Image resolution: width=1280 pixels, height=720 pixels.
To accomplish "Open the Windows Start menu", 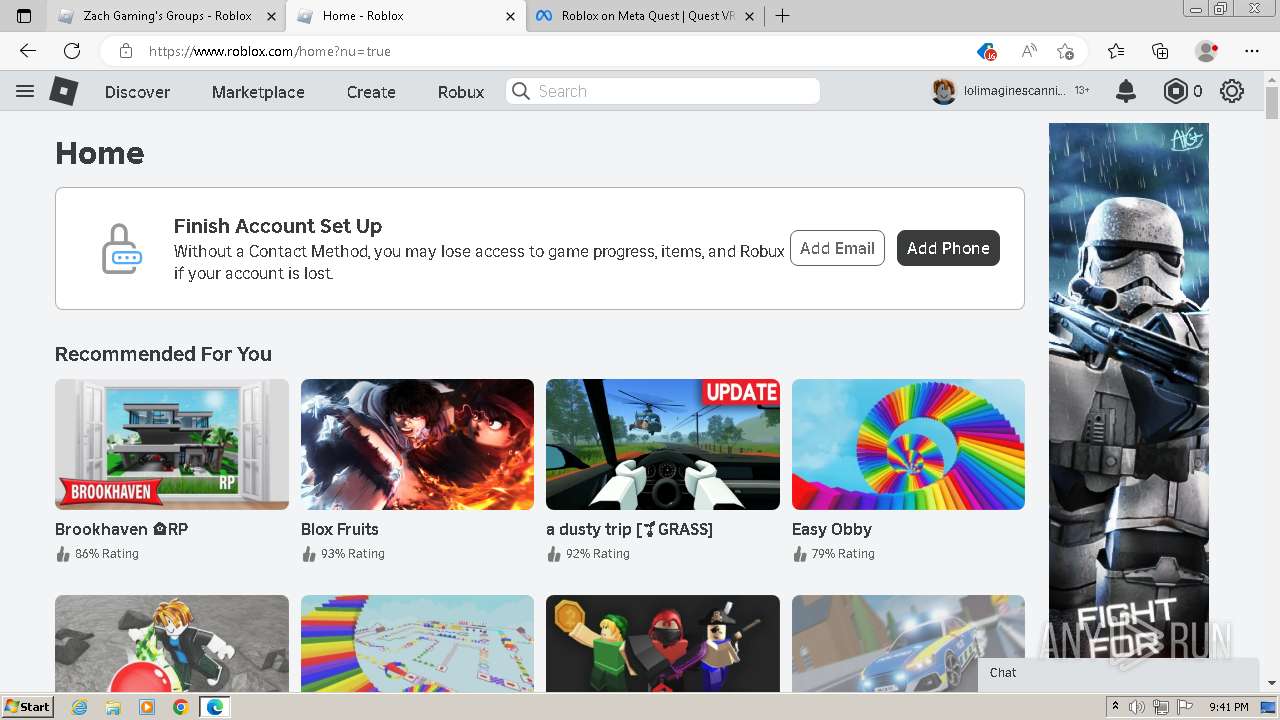I will (x=27, y=706).
